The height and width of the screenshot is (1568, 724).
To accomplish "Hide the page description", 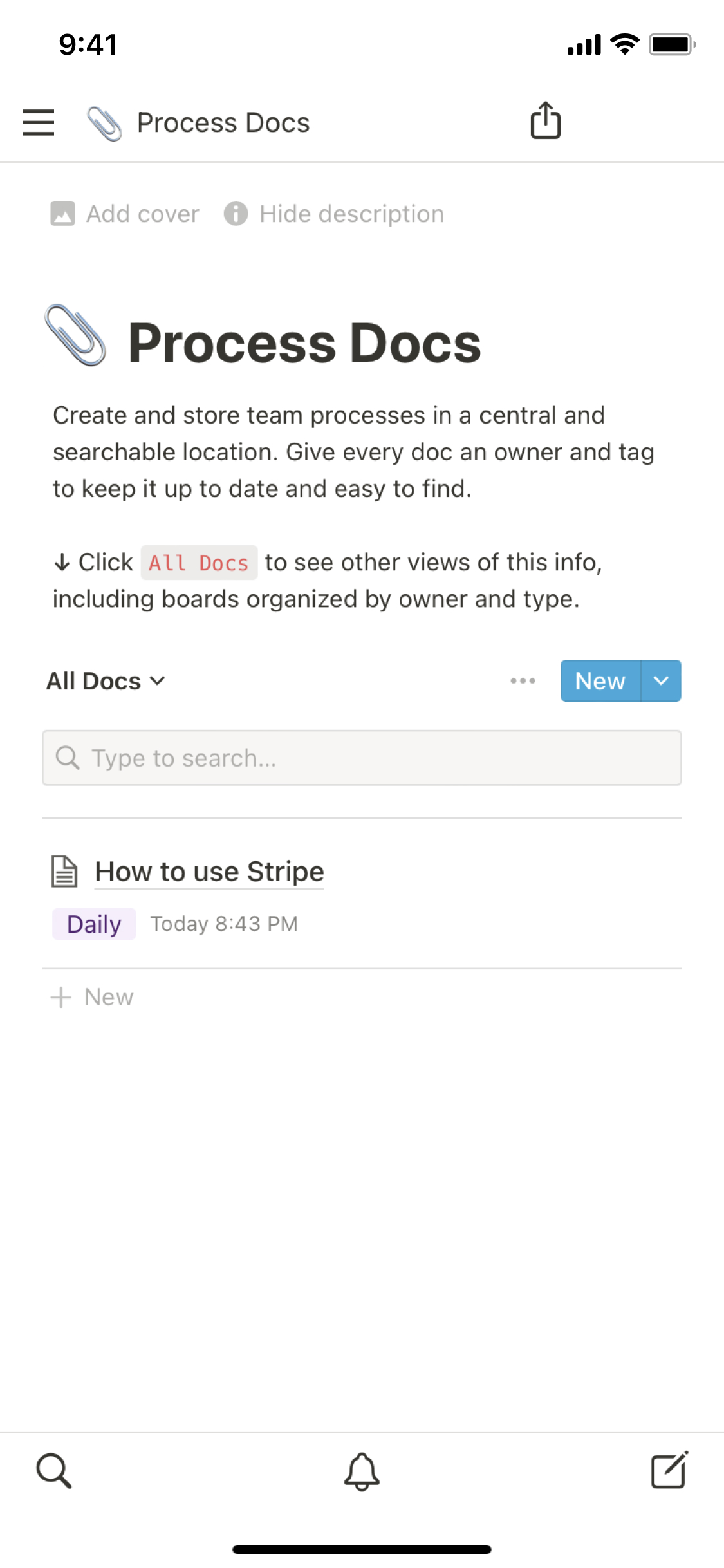I will point(335,214).
